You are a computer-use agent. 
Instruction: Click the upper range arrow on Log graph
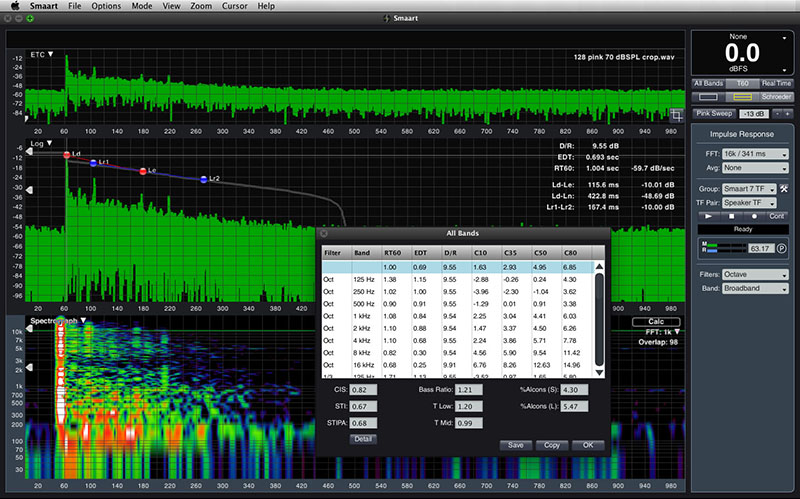point(29,152)
